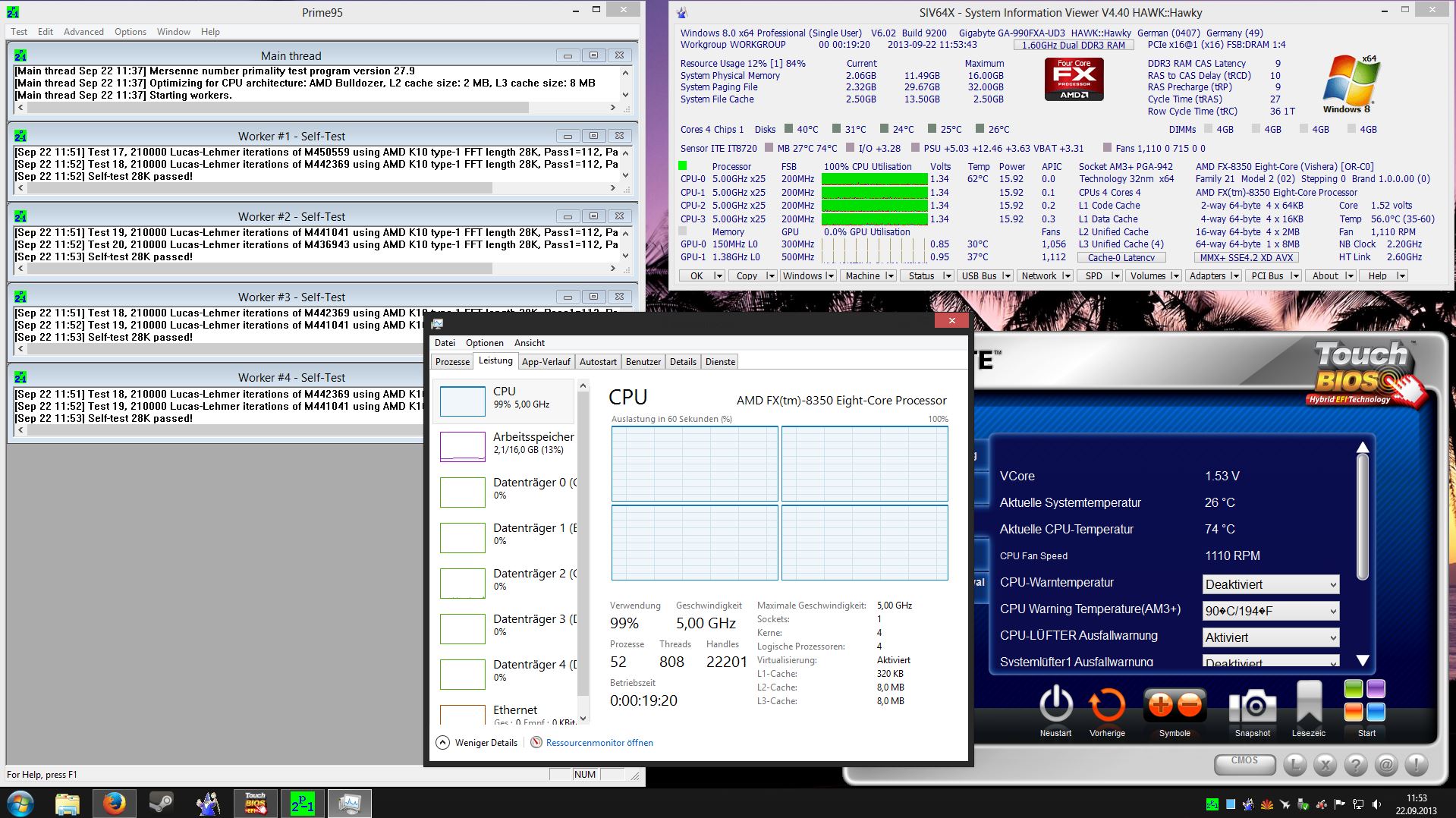The width and height of the screenshot is (1456, 818).
Task: Open the Ressourcenmonitor öffnen link
Action: [x=599, y=743]
